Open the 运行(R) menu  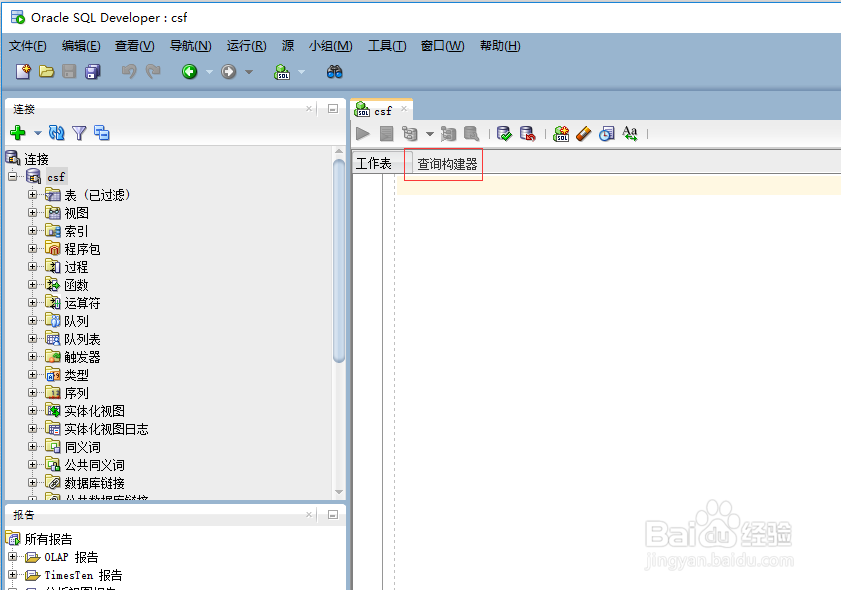246,46
